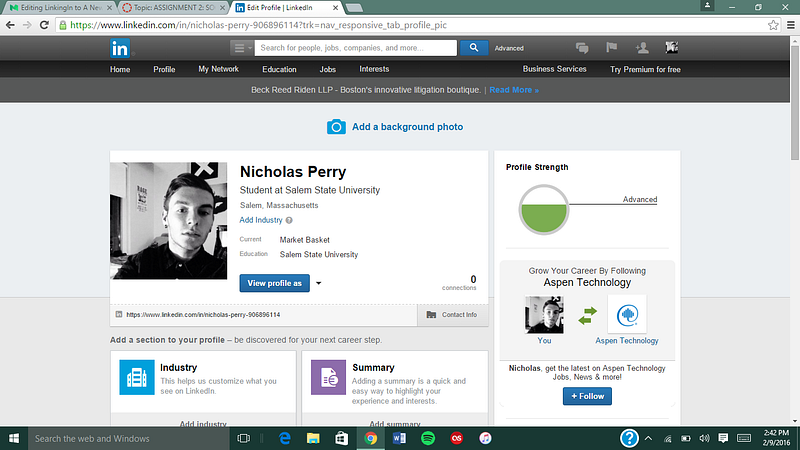Click the Nicholas Perry name heading
The height and width of the screenshot is (450, 800).
[x=293, y=172]
